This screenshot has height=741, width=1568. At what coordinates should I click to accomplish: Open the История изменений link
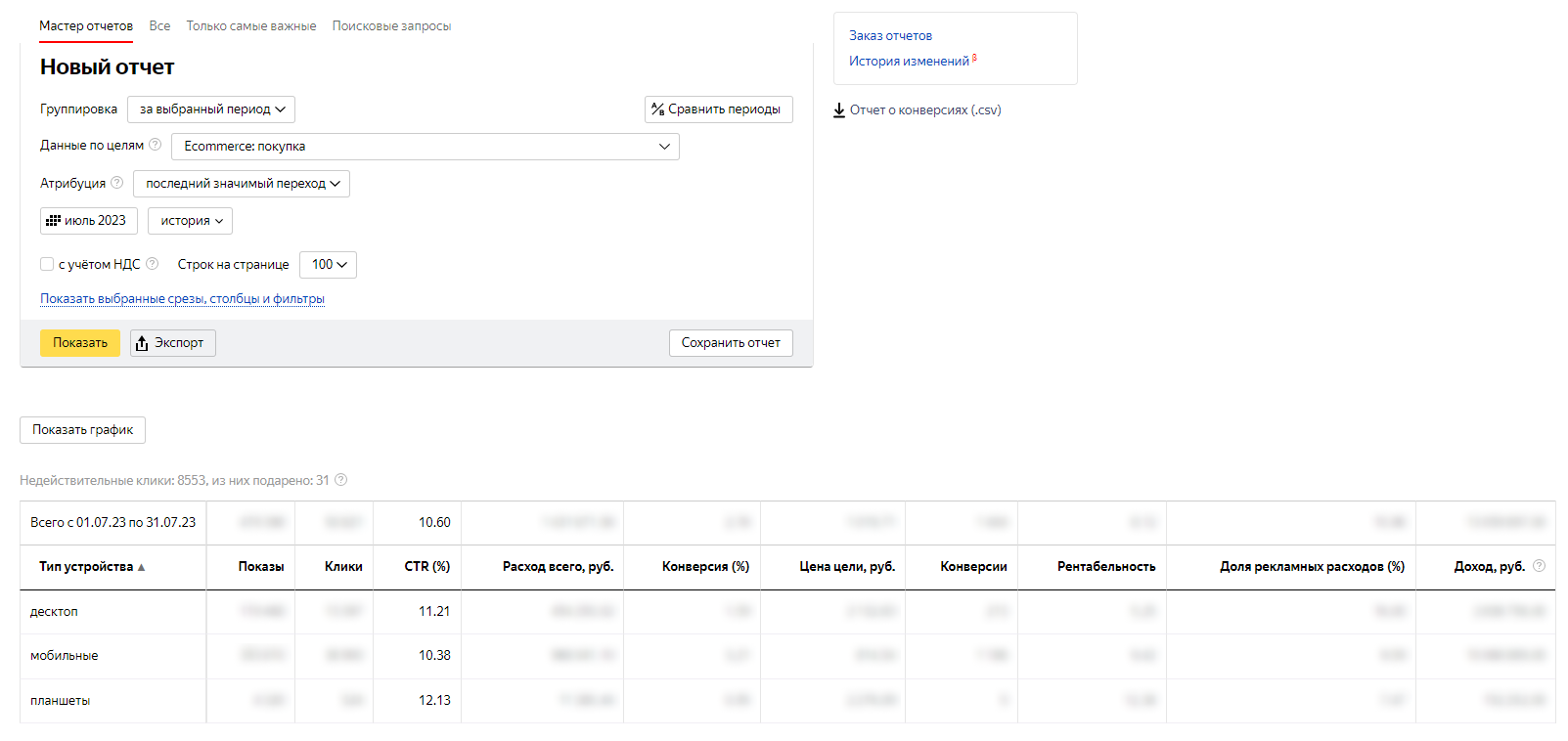[x=909, y=62]
